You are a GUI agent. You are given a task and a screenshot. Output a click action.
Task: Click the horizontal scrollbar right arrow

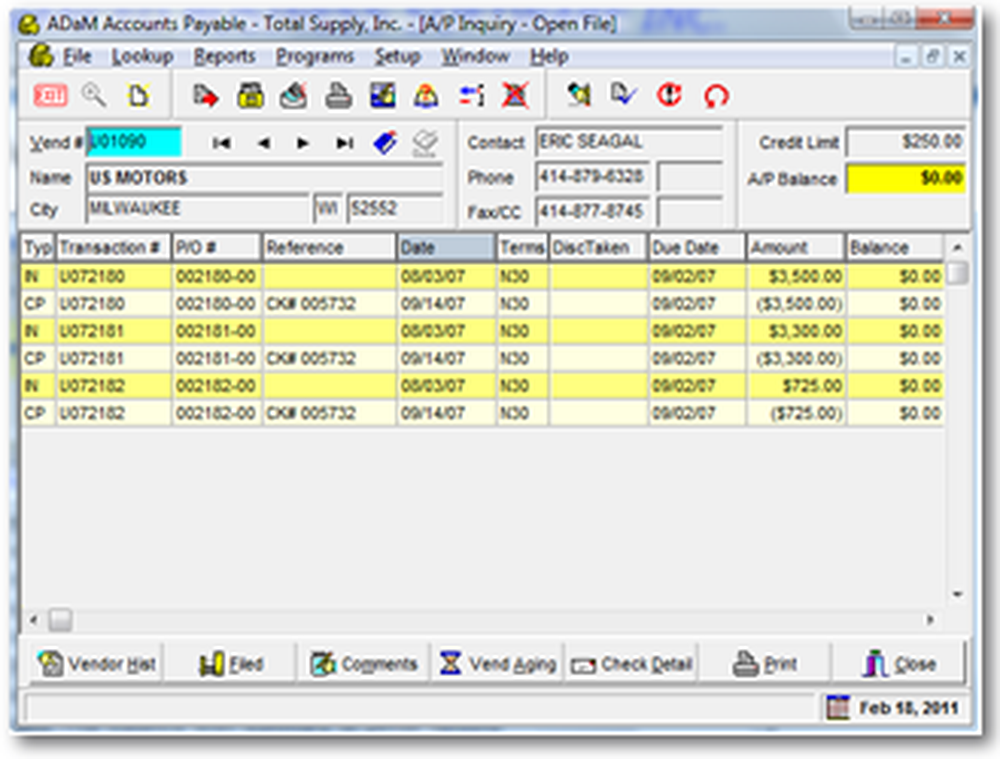point(930,620)
